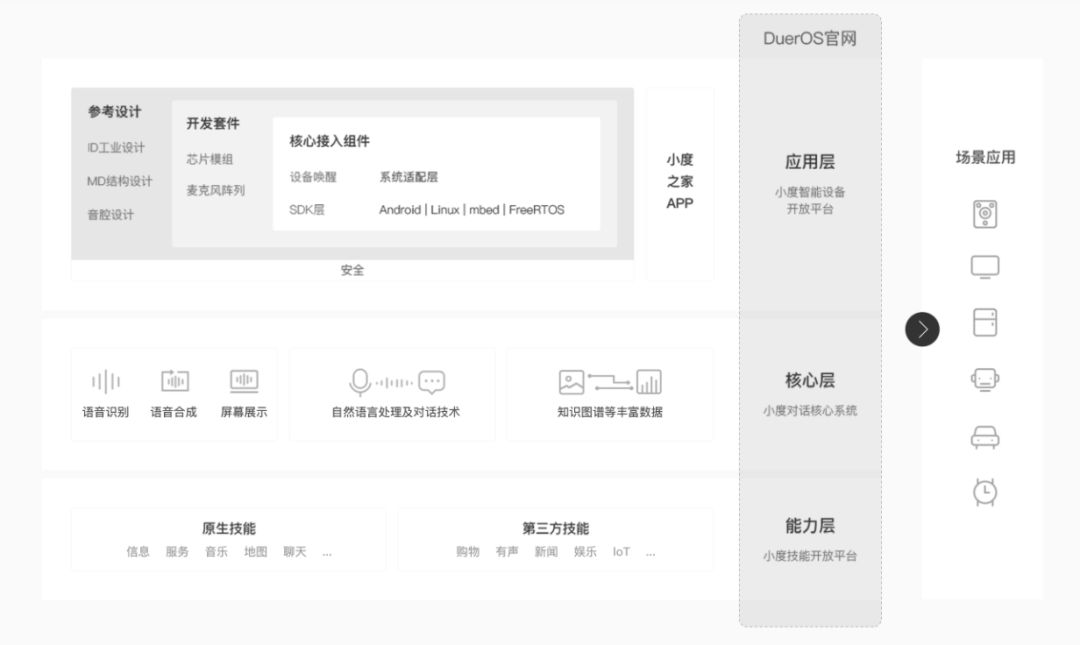Click the 音腔设计 item
This screenshot has width=1080, height=645.
click(x=110, y=215)
